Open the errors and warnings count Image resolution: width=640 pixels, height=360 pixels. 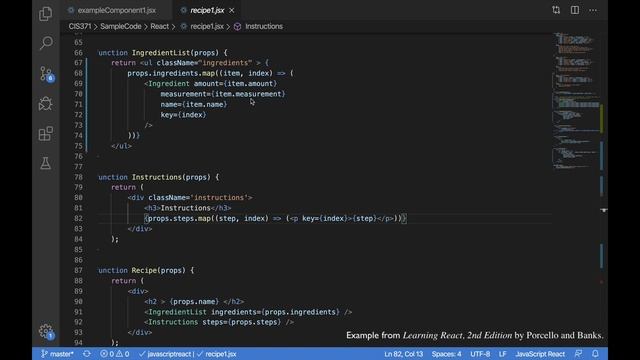(115, 354)
